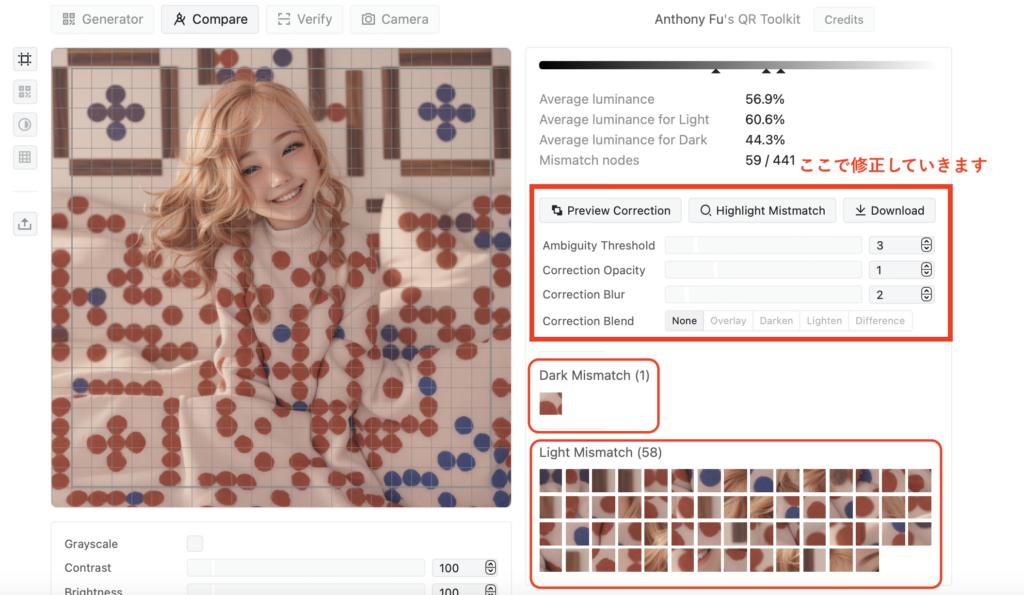Click the Preview Correction button
Viewport: 1024px width, 595px height.
[611, 211]
